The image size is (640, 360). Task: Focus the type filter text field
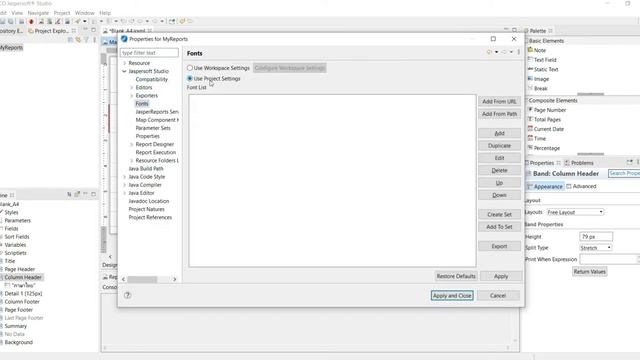tap(149, 53)
